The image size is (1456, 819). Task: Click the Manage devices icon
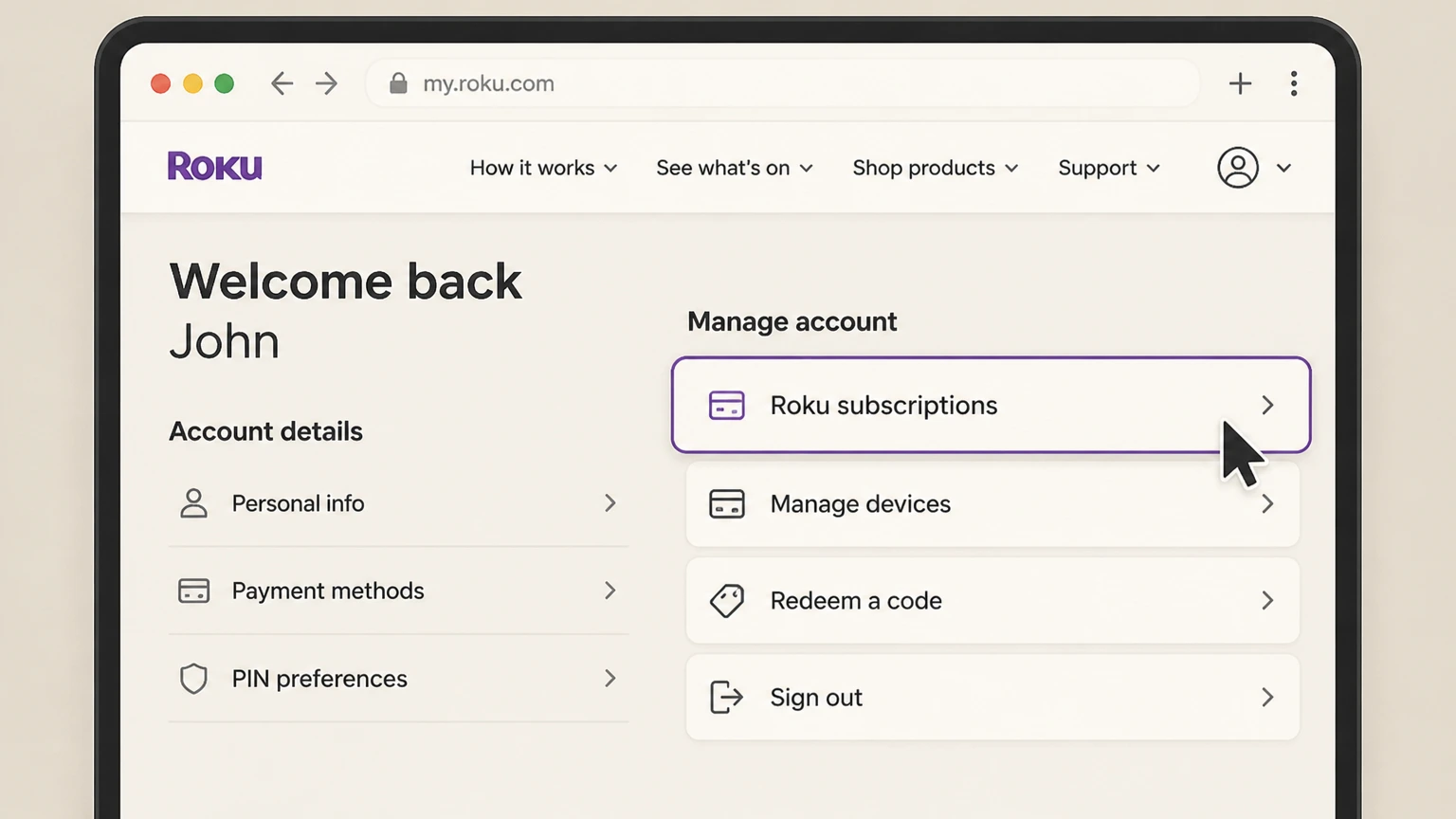point(727,503)
